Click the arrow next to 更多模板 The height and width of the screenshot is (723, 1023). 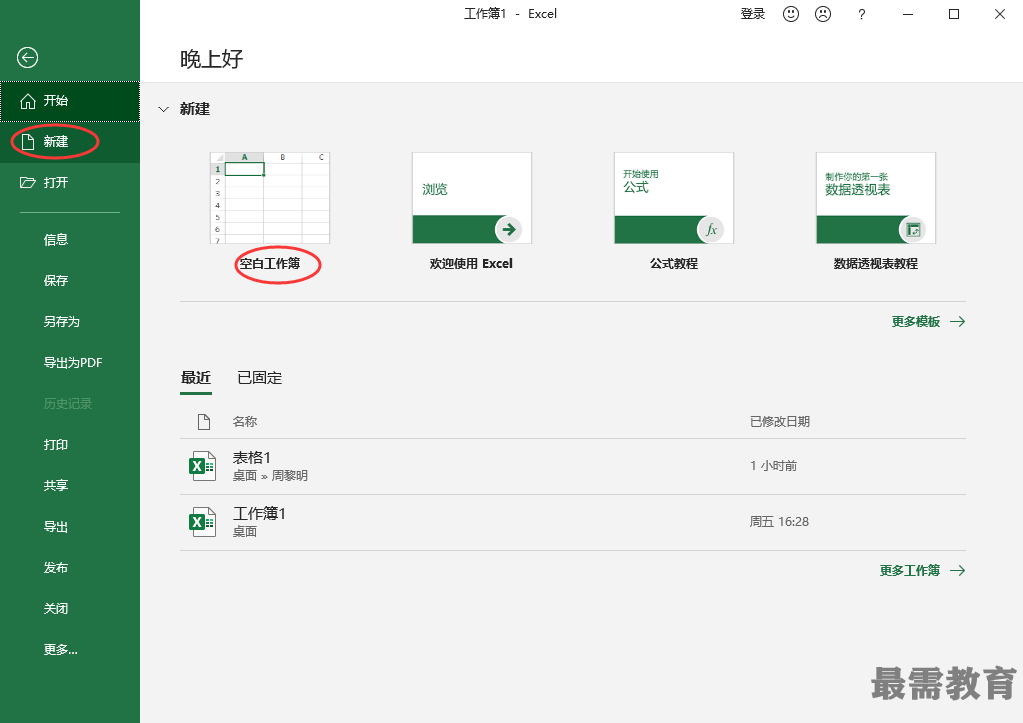click(957, 322)
